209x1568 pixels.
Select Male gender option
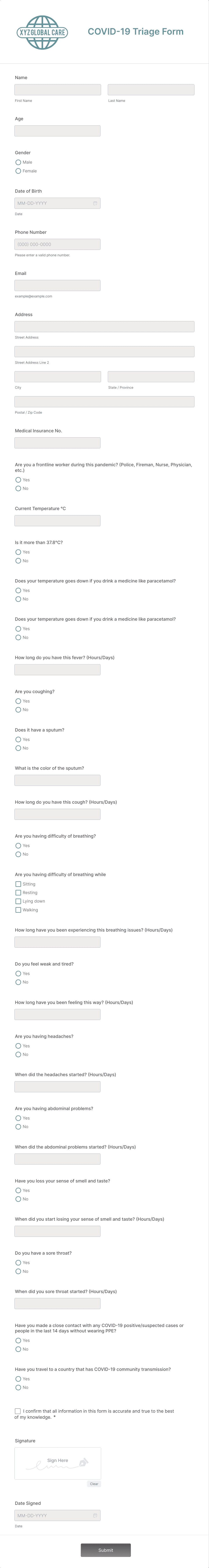(18, 163)
